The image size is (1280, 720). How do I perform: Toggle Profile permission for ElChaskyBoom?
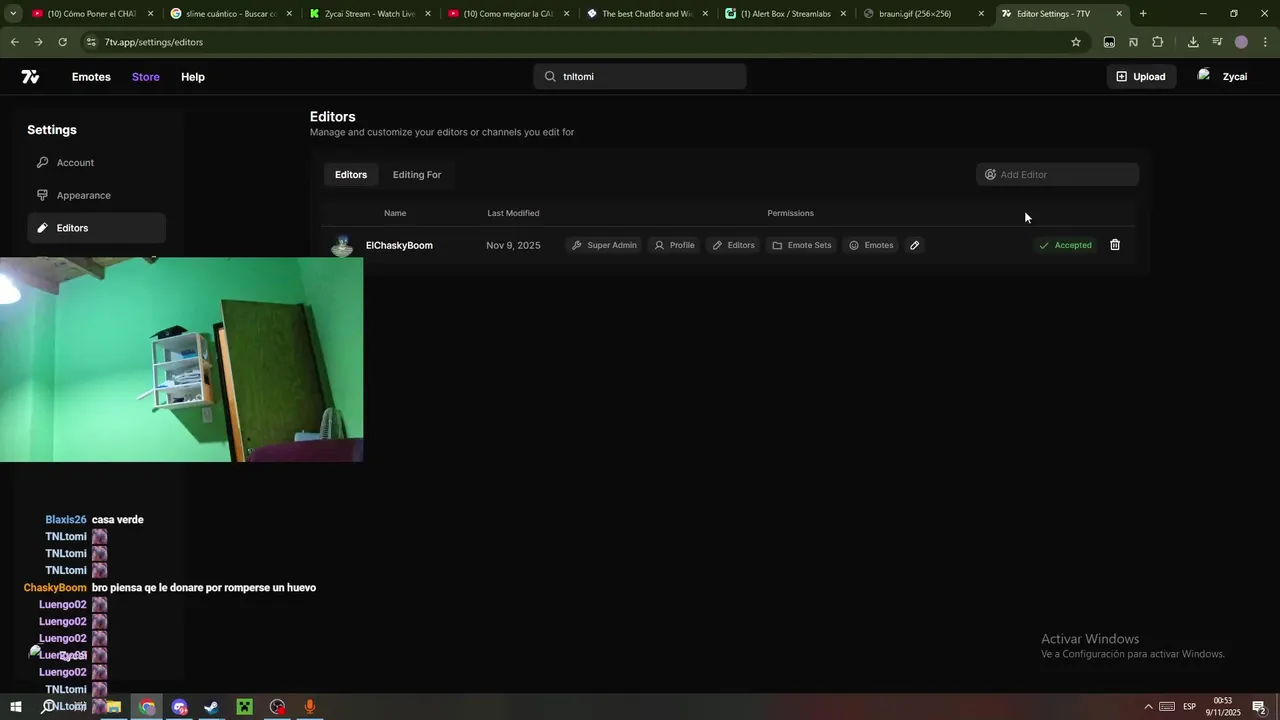tap(674, 245)
